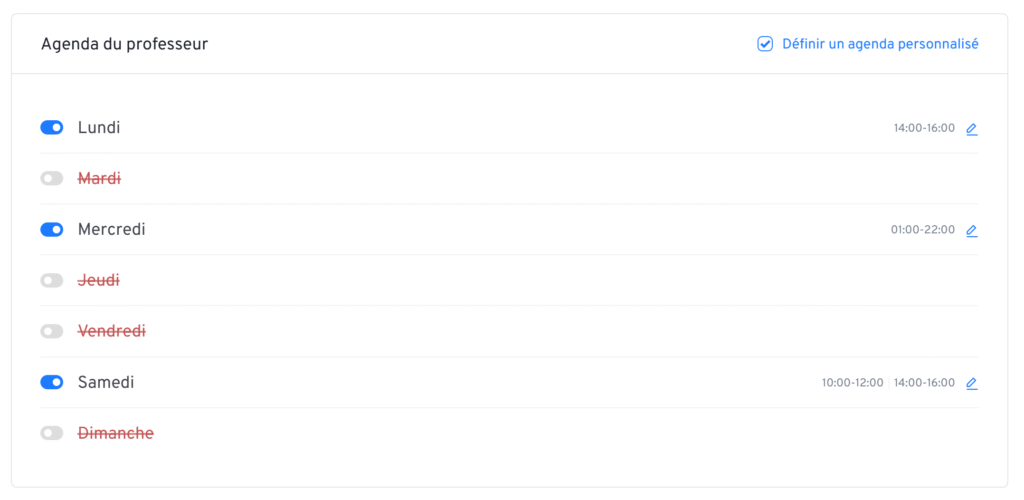Click the Samedi day label
Viewport: 1024px width, 500px height.
(x=106, y=382)
